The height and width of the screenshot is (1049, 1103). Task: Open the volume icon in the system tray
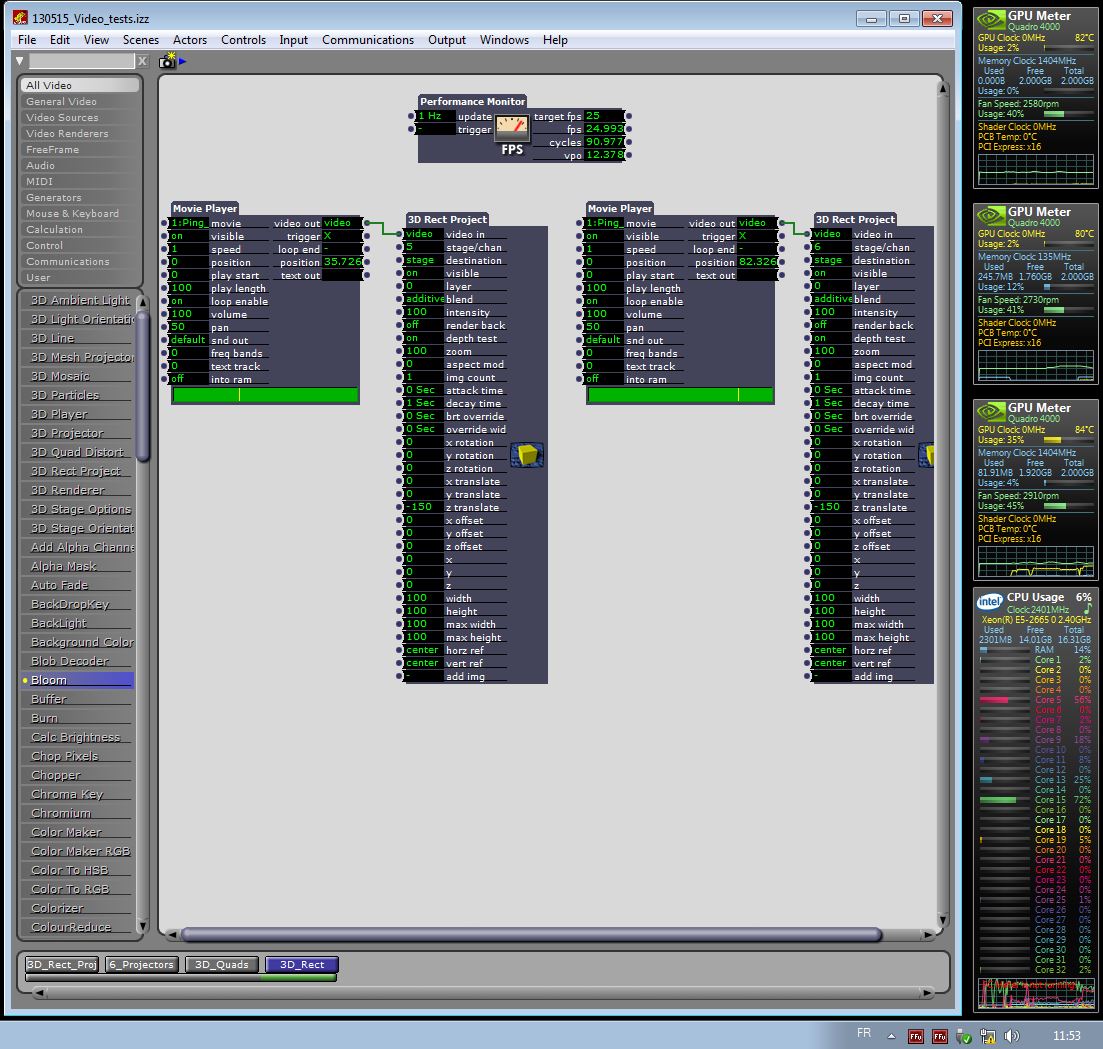pyautogui.click(x=1012, y=1036)
